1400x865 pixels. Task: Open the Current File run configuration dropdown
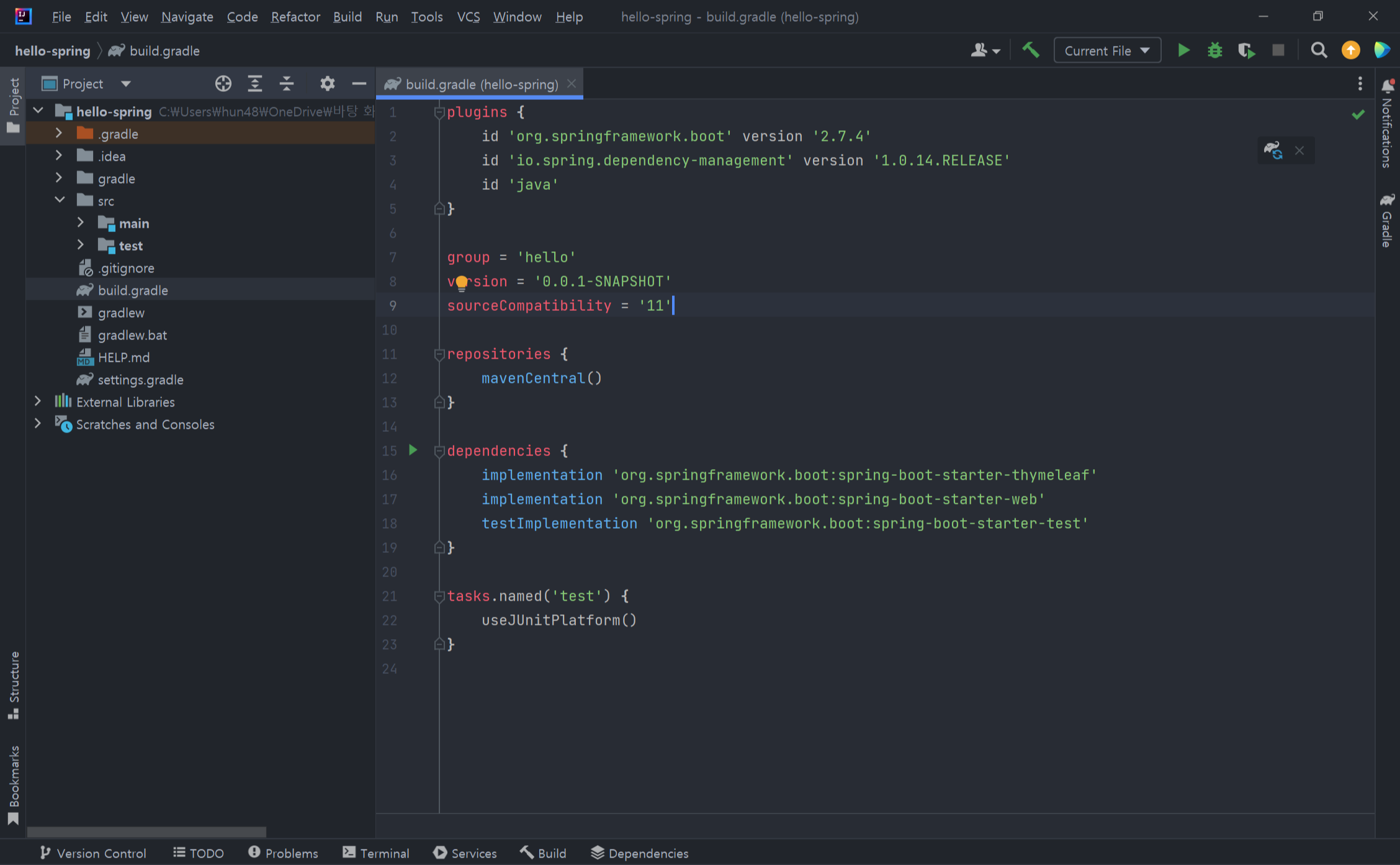[x=1106, y=50]
